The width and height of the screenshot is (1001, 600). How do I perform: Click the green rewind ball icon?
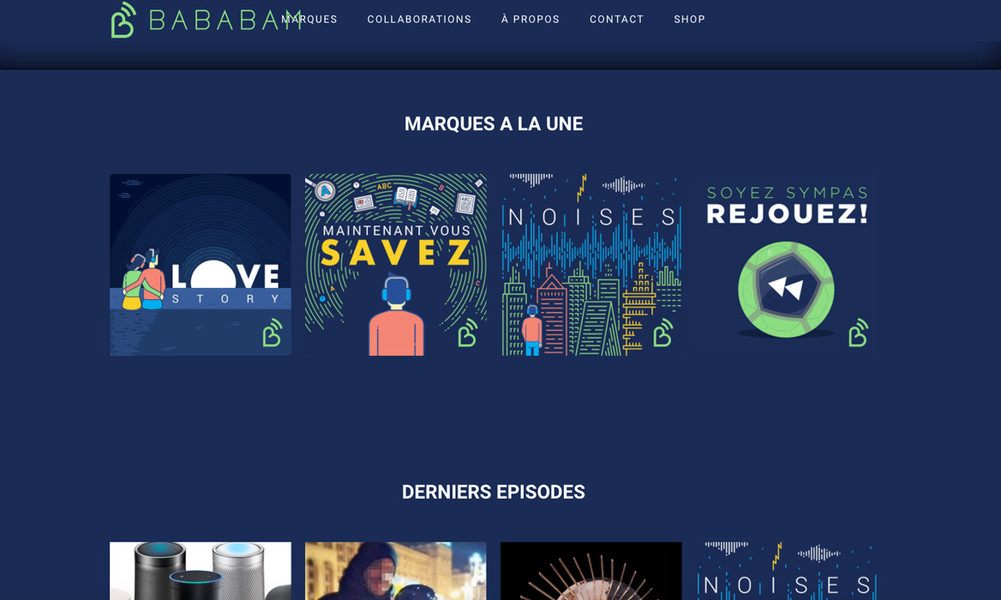[x=786, y=289]
